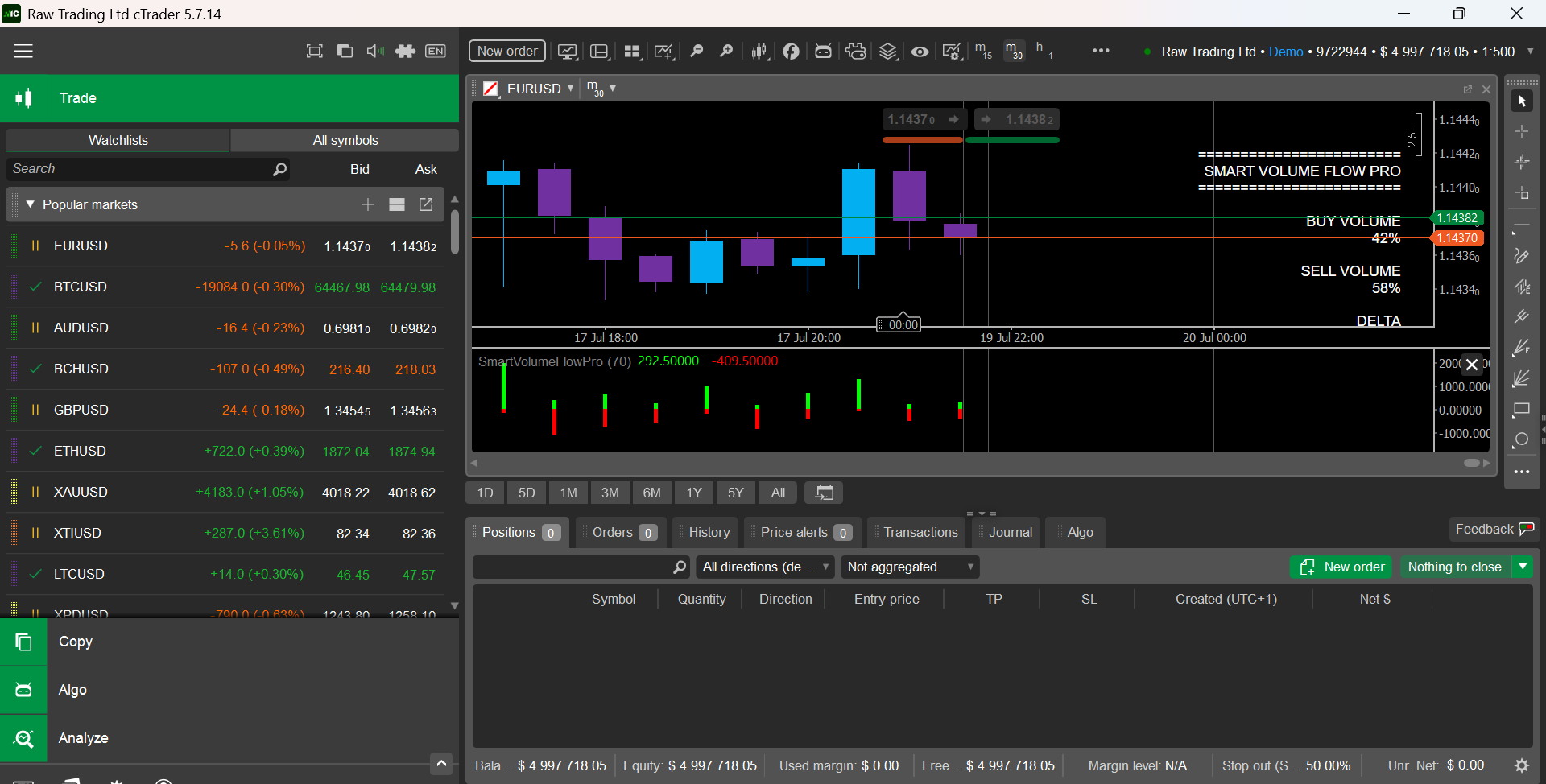Open the History tab
The width and height of the screenshot is (1546, 784).
point(705,532)
